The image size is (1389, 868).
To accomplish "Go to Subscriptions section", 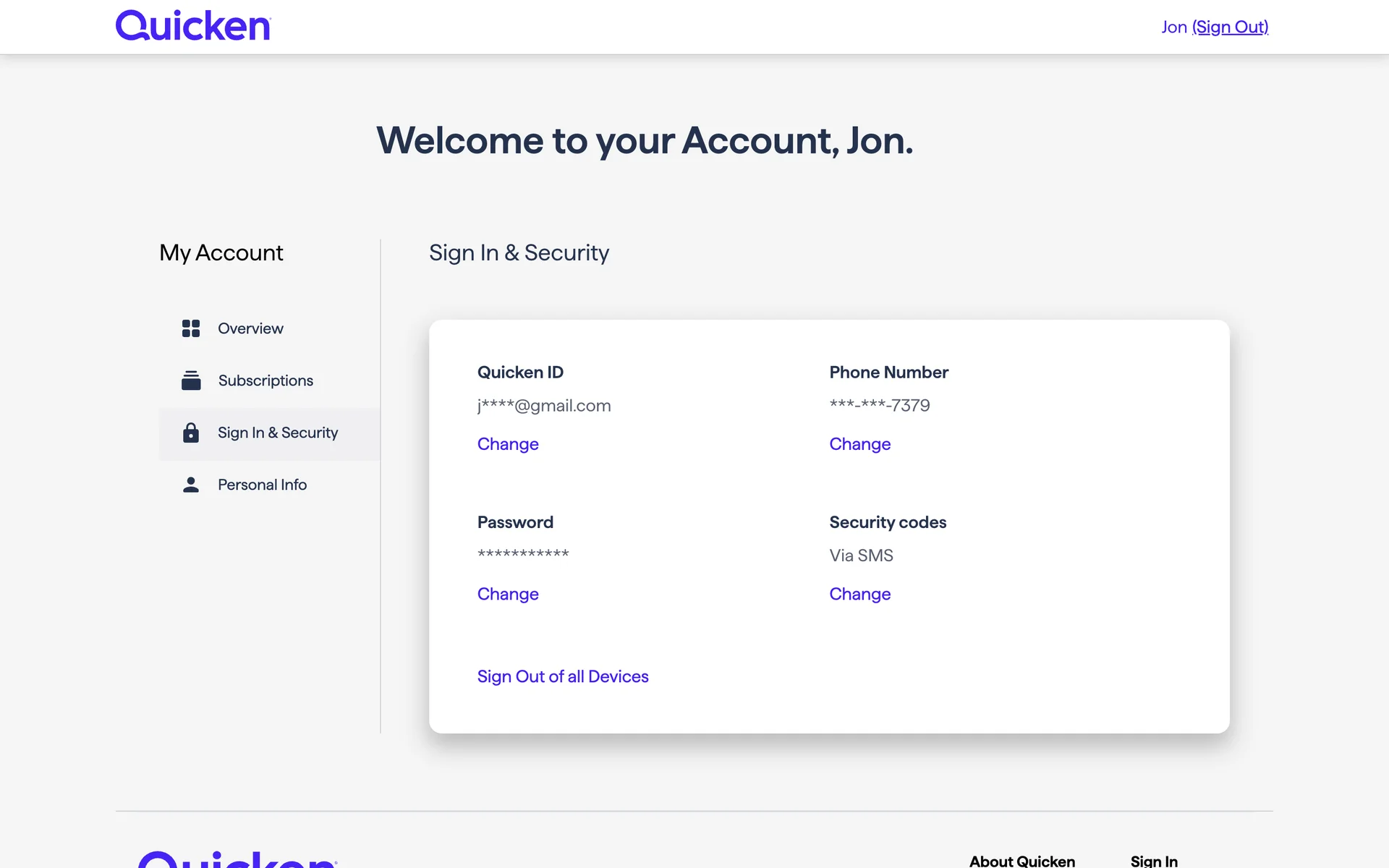I will [266, 380].
